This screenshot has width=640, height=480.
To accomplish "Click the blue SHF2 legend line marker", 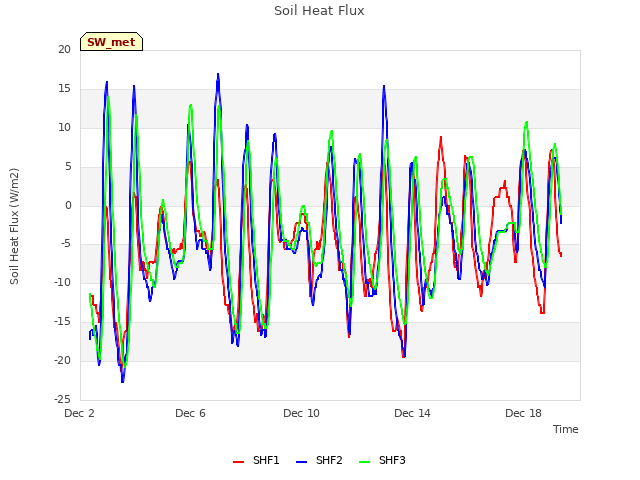I will [x=301, y=462].
